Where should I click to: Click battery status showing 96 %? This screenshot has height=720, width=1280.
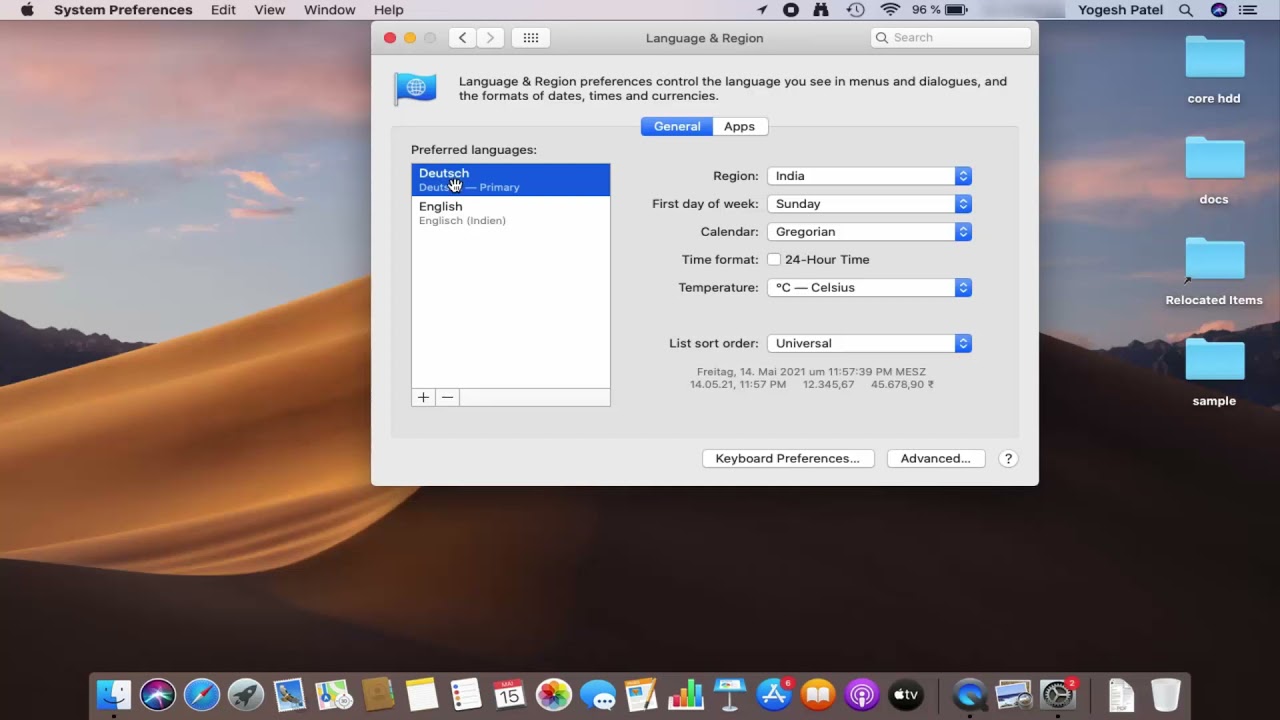pyautogui.click(x=939, y=10)
